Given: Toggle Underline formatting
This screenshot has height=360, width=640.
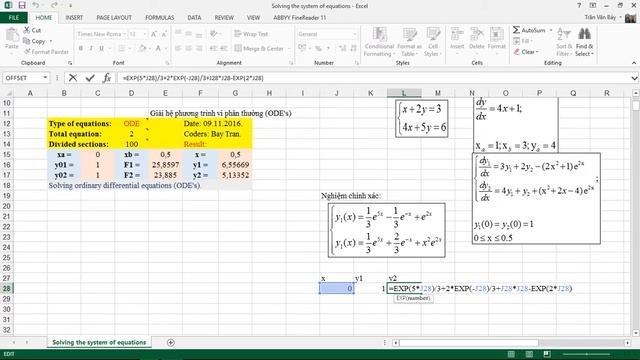Looking at the screenshot, I should coord(101,48).
